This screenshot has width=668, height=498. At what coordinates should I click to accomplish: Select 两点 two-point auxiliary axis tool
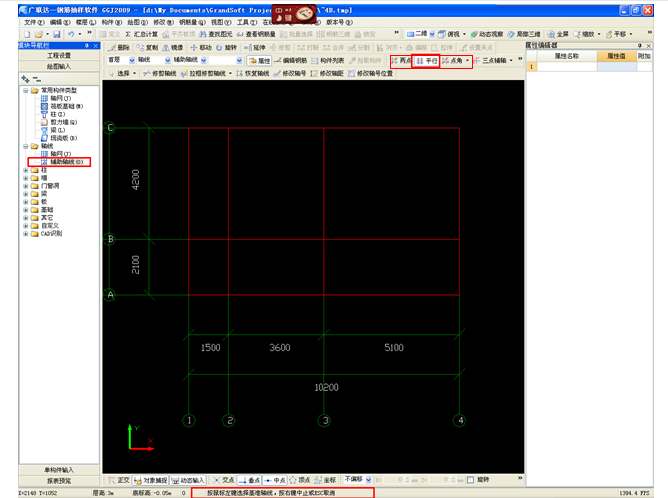[x=401, y=60]
